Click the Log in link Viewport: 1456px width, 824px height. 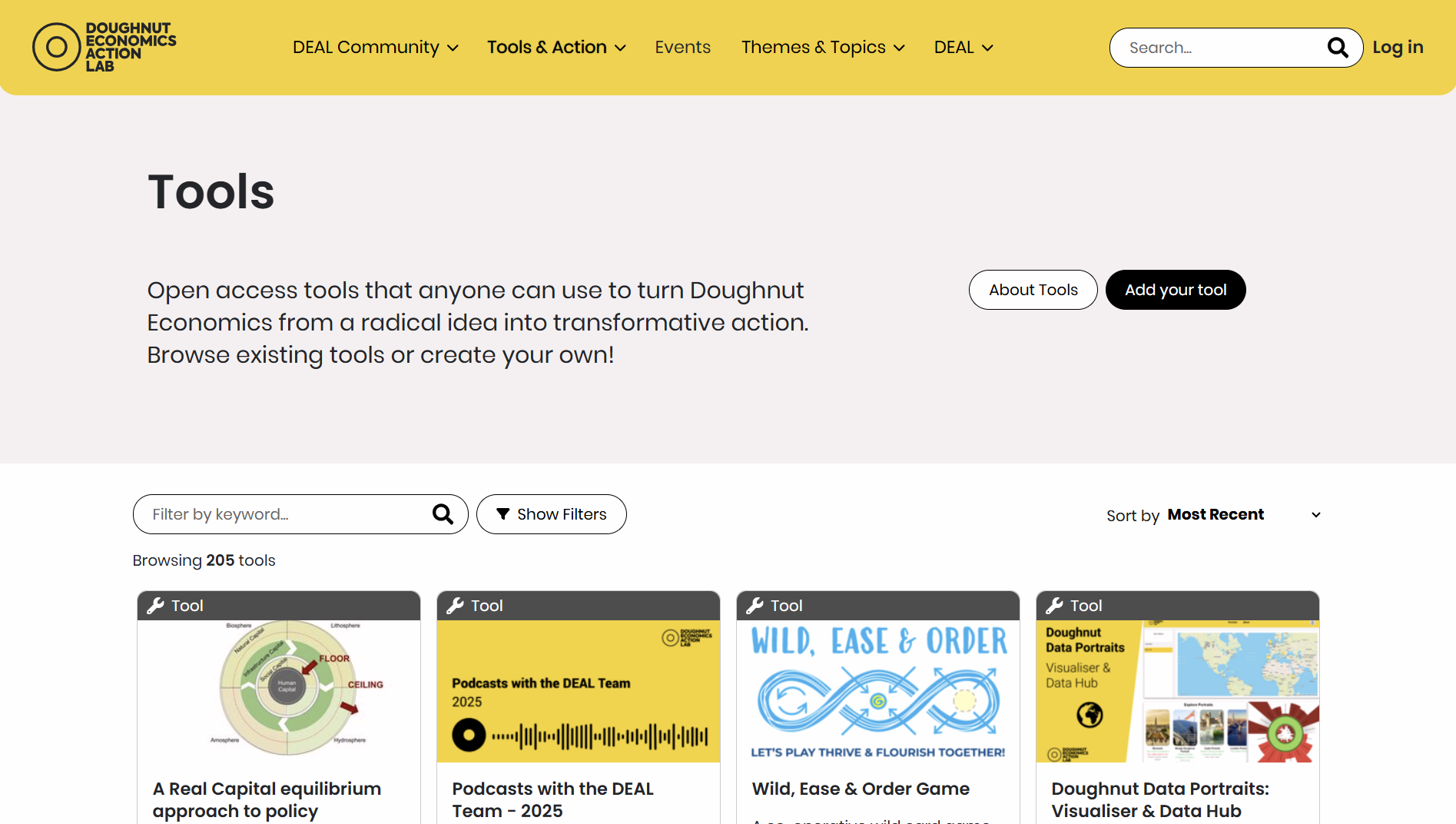tap(1398, 48)
